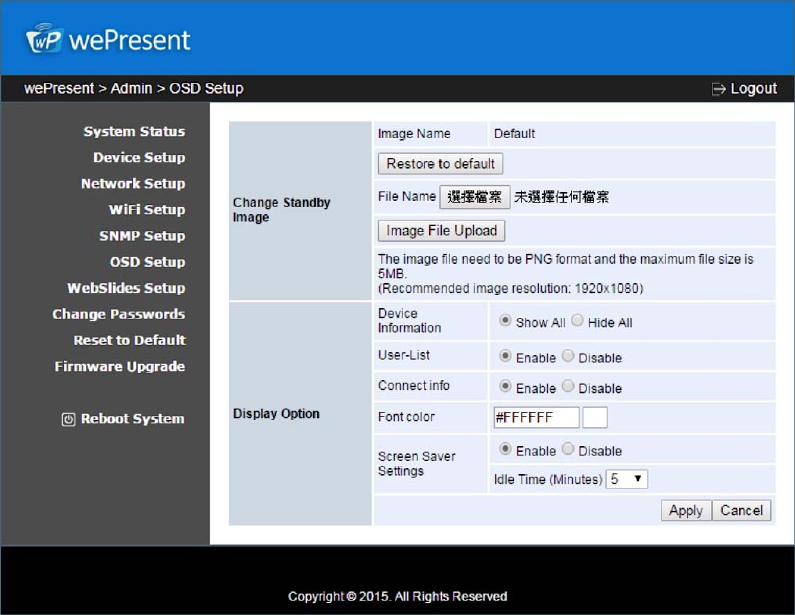Screen dimensions: 795x615
Task: Click the Cancel button
Action: click(742, 510)
